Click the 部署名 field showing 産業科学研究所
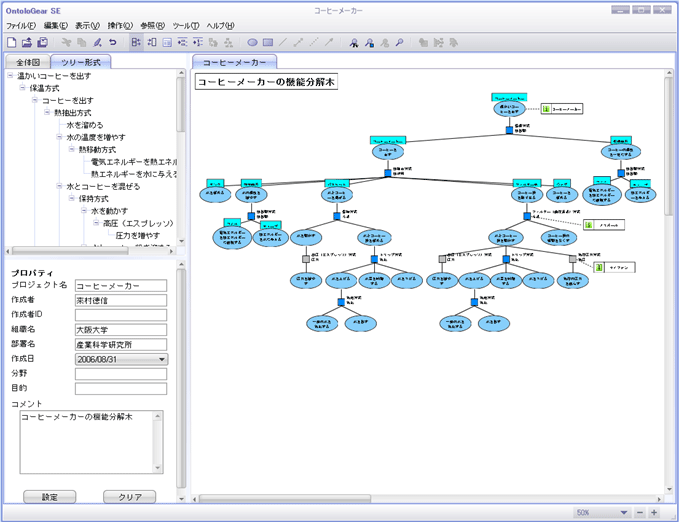679x522 pixels. pos(121,344)
